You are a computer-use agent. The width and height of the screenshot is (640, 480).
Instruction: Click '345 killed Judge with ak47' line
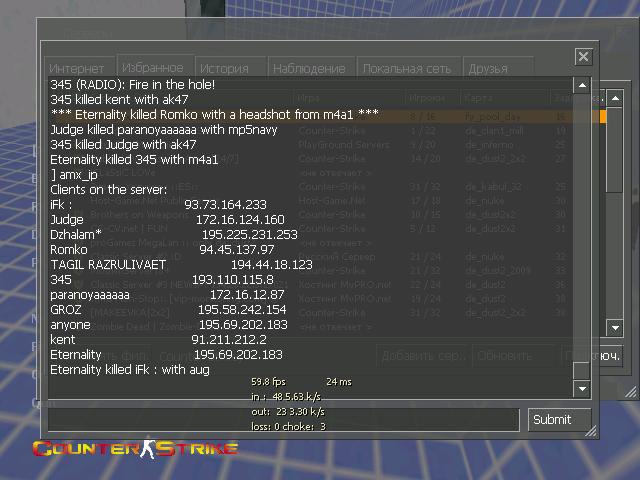tap(123, 144)
